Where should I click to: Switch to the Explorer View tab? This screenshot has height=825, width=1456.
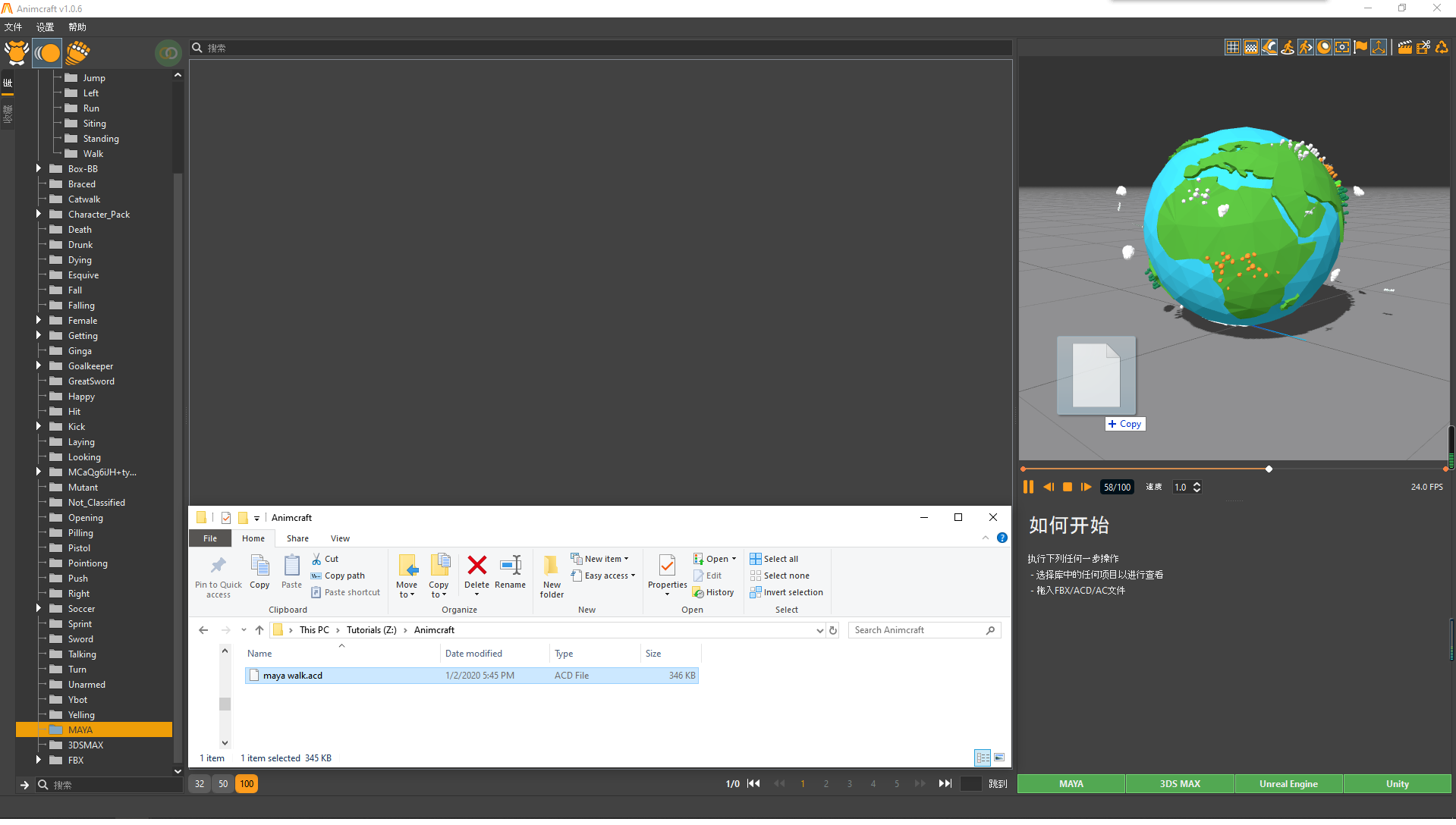coord(340,538)
